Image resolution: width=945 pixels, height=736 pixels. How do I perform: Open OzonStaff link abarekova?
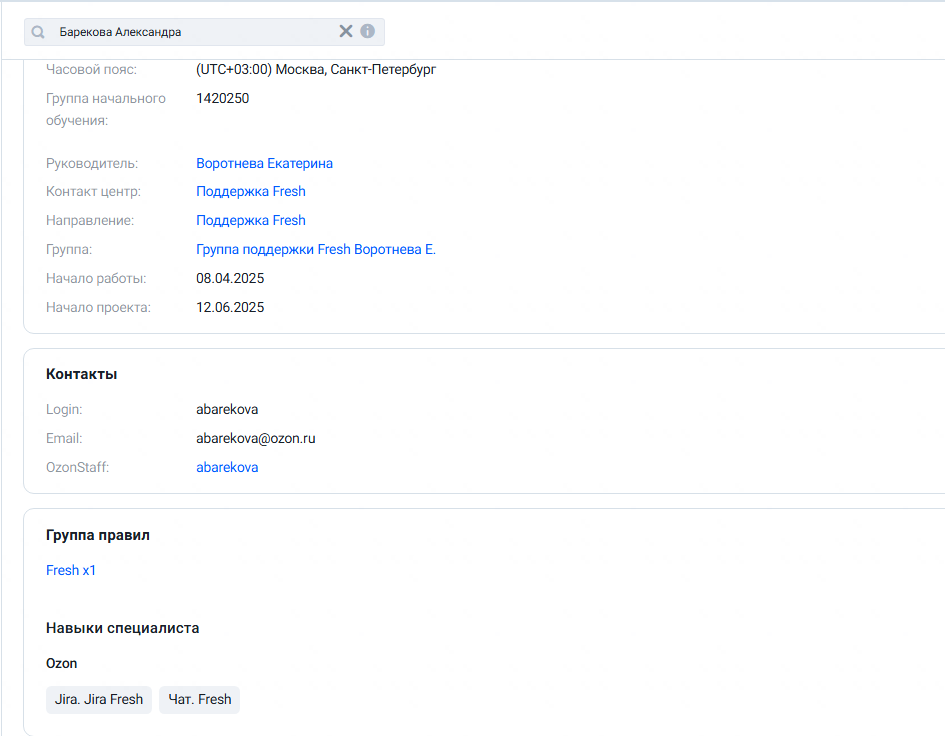pos(227,467)
